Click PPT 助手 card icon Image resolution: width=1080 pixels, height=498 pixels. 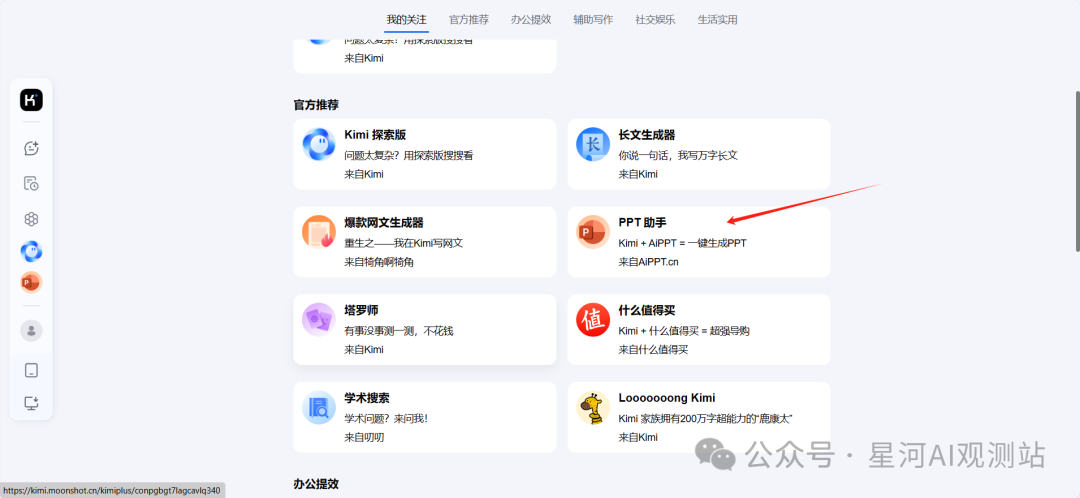(593, 232)
